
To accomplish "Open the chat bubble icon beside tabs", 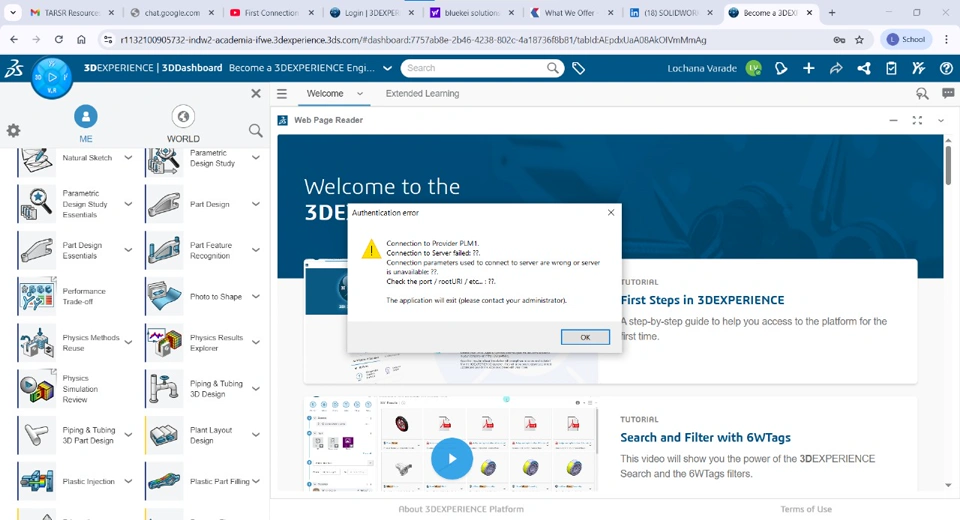I will 948,93.
